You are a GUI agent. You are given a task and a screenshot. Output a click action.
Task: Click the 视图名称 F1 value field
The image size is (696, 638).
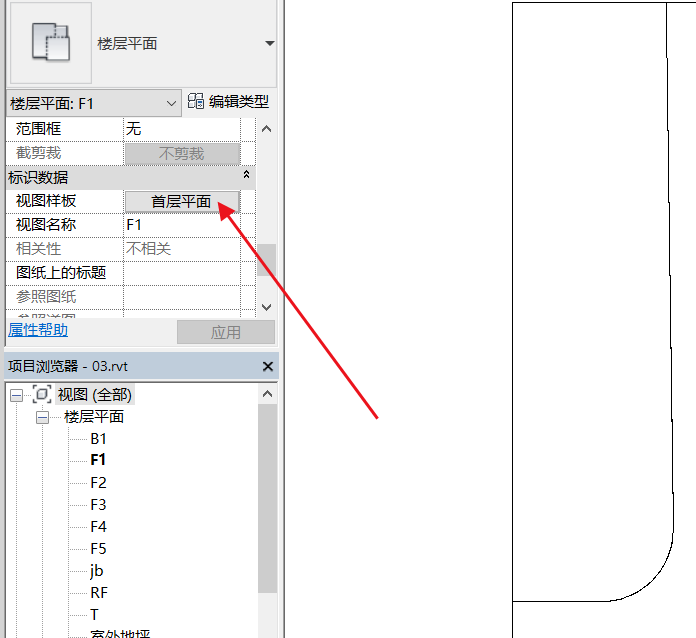[x=181, y=225]
